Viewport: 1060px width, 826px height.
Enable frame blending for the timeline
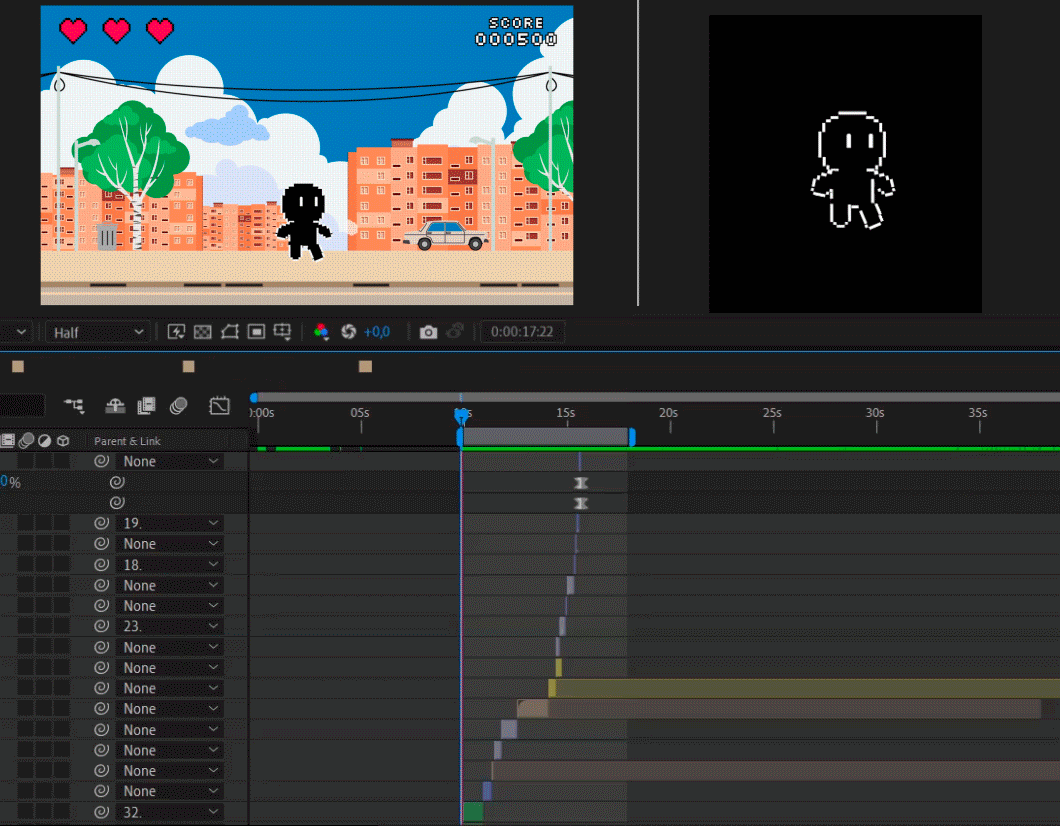pos(147,405)
